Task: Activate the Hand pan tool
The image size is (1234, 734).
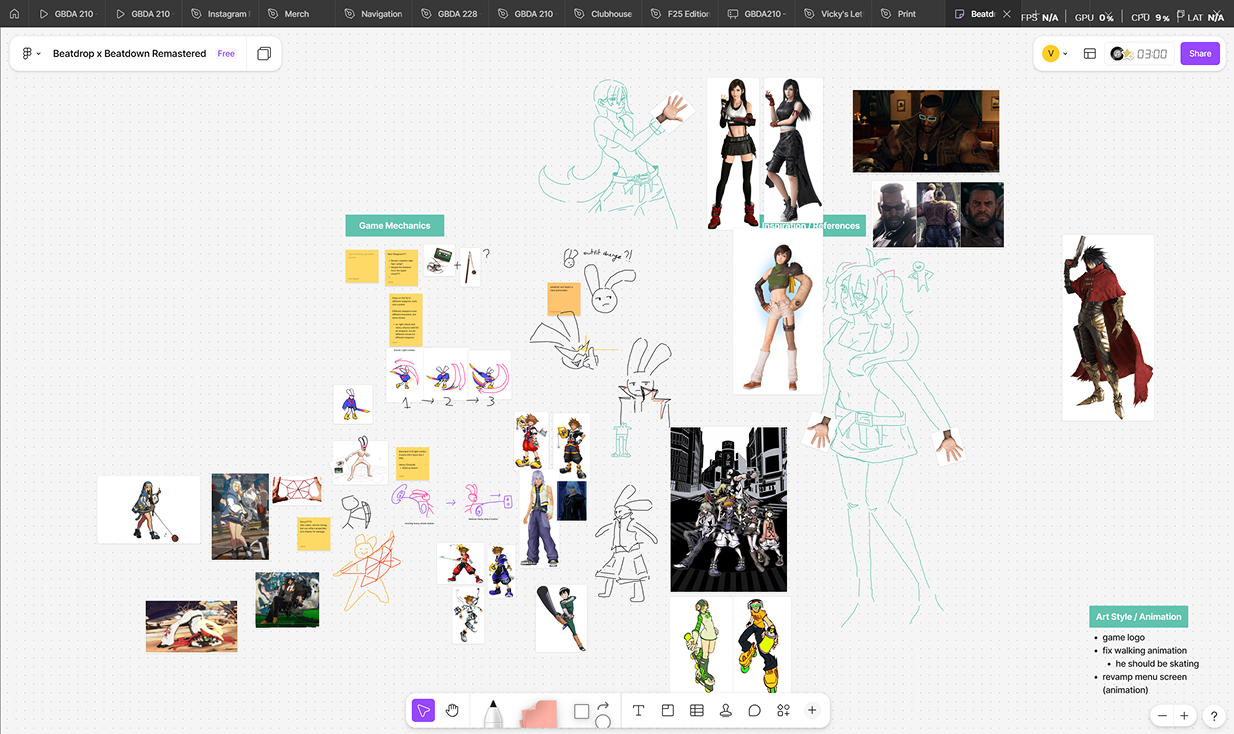Action: [x=452, y=711]
